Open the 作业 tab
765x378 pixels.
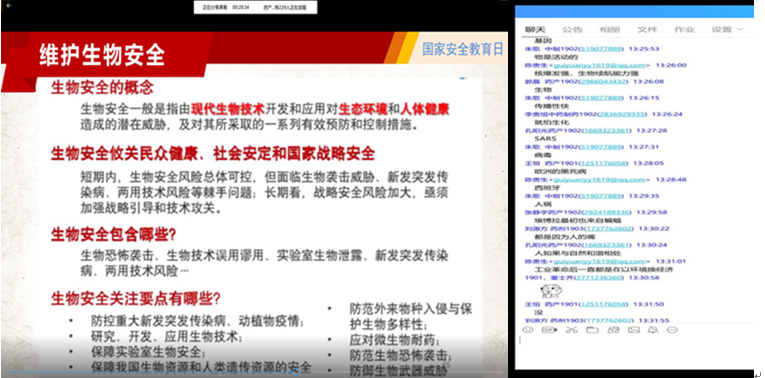click(x=684, y=30)
